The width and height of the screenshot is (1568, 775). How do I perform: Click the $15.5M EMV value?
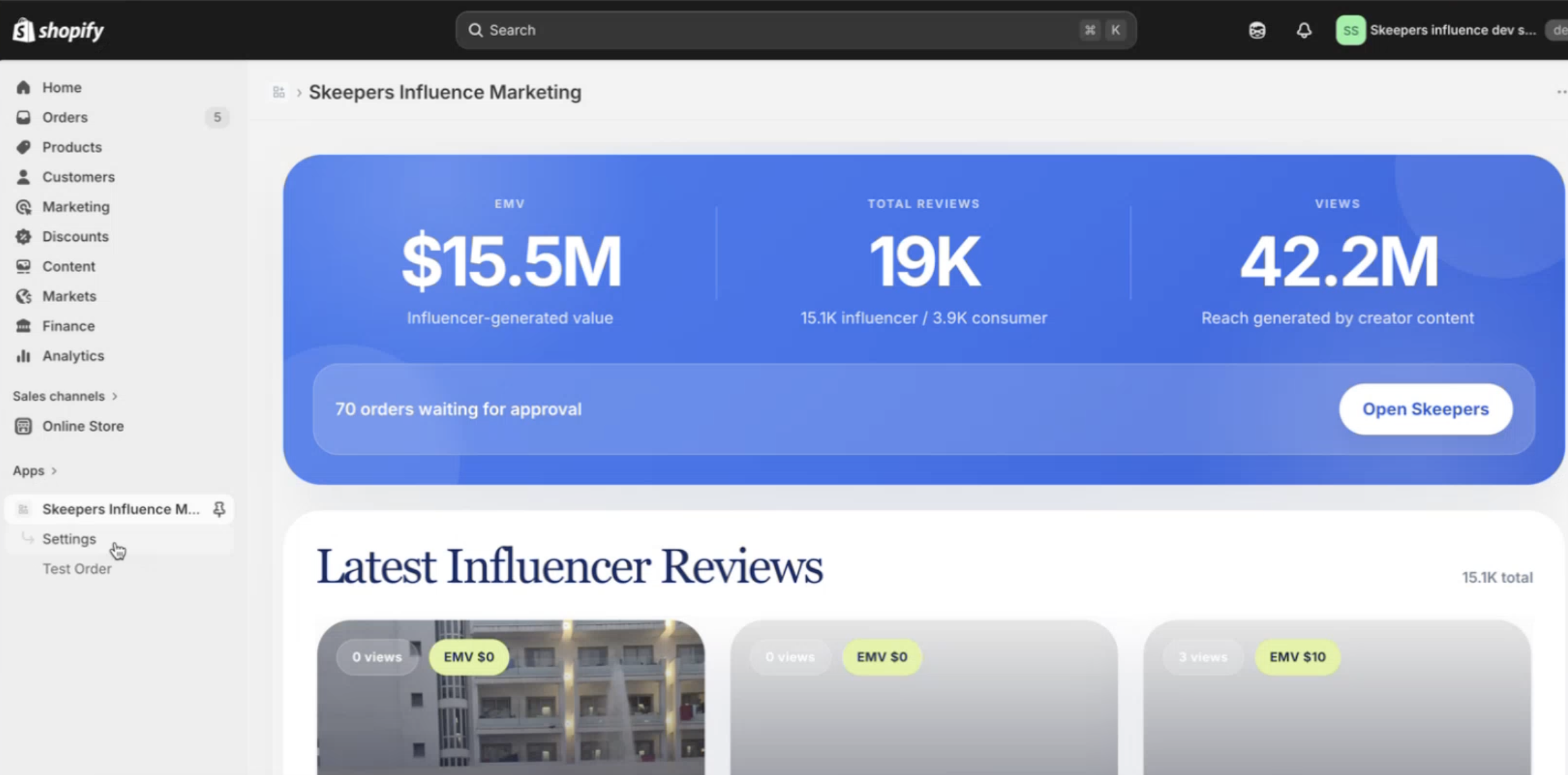511,261
